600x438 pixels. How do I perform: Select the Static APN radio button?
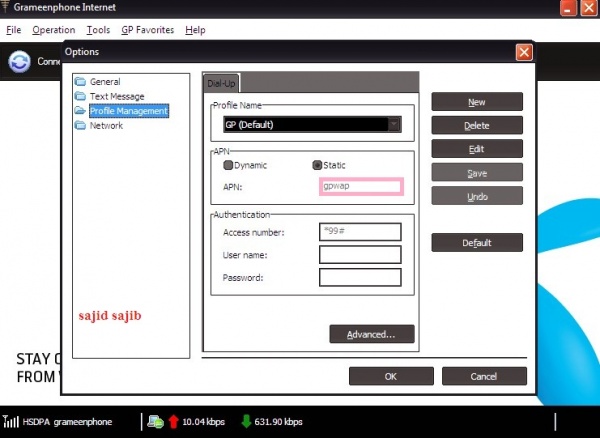point(317,165)
